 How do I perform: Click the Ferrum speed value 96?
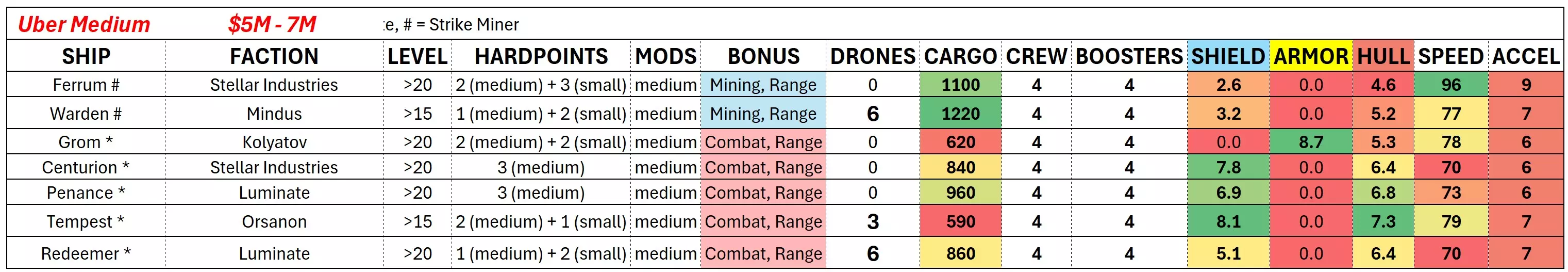pos(1450,85)
